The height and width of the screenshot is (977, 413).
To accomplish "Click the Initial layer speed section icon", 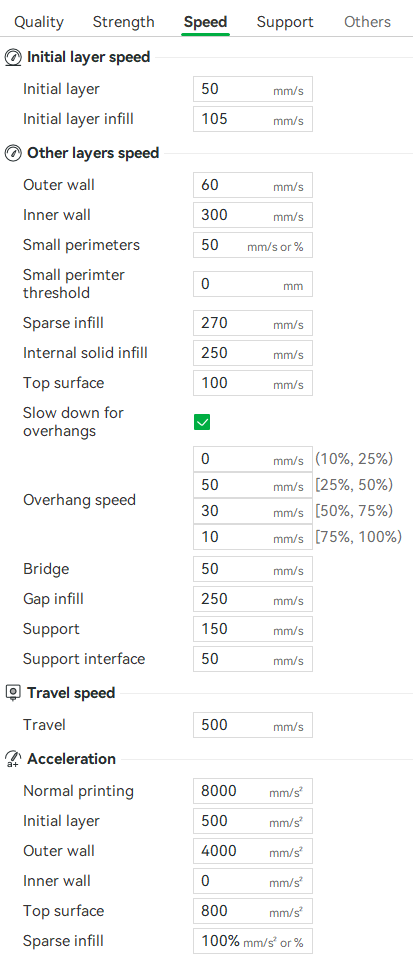I will (12, 57).
